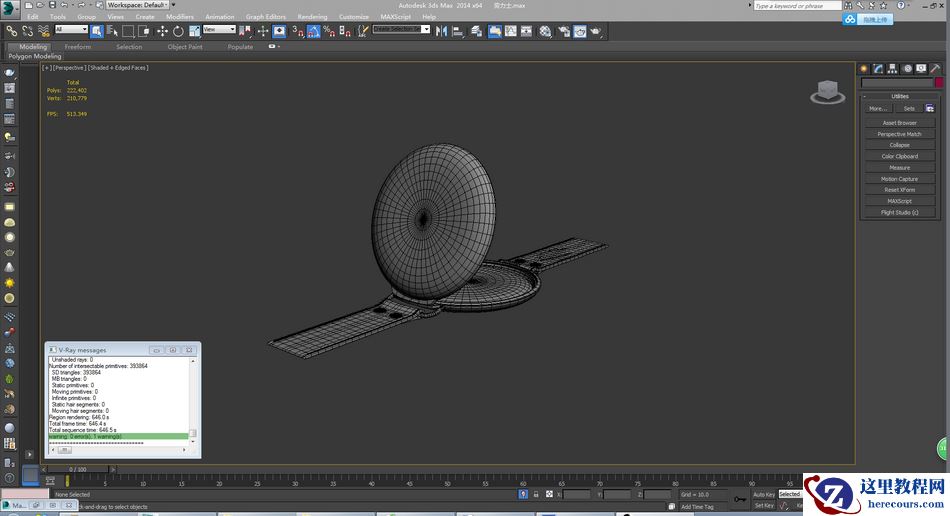Toggle Auto Key animation mode
This screenshot has width=950, height=516.
click(x=763, y=494)
